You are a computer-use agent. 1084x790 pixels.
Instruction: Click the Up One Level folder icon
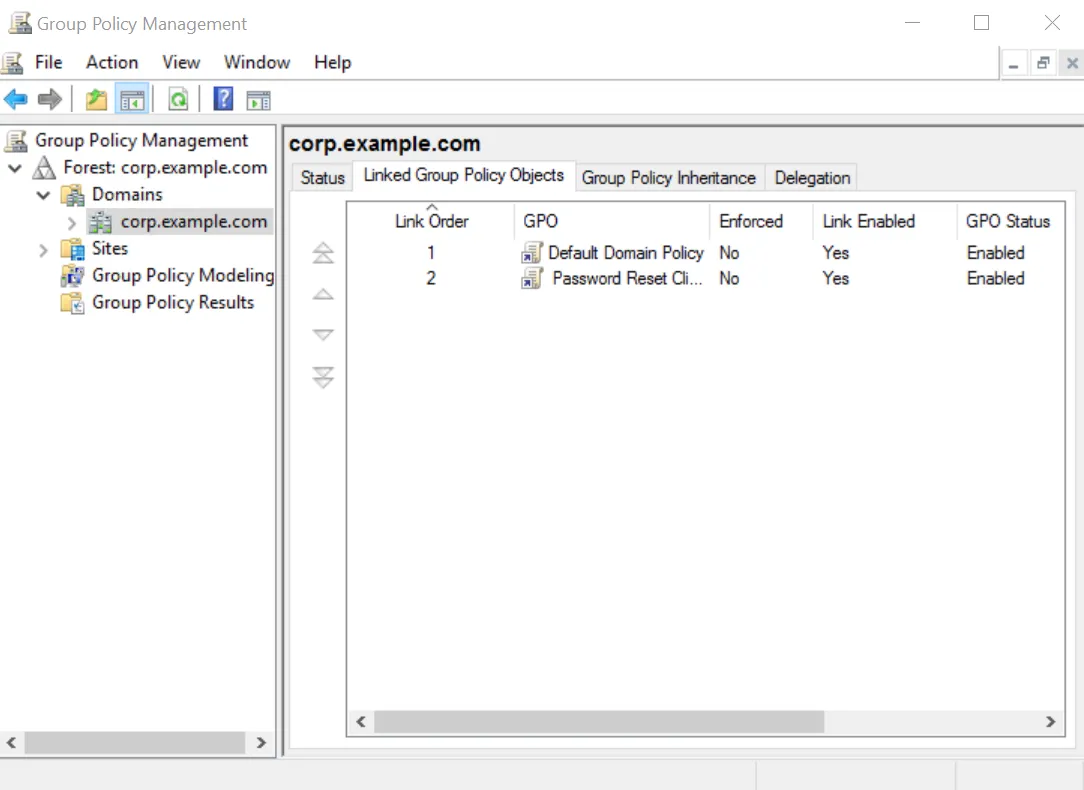pyautogui.click(x=96, y=100)
